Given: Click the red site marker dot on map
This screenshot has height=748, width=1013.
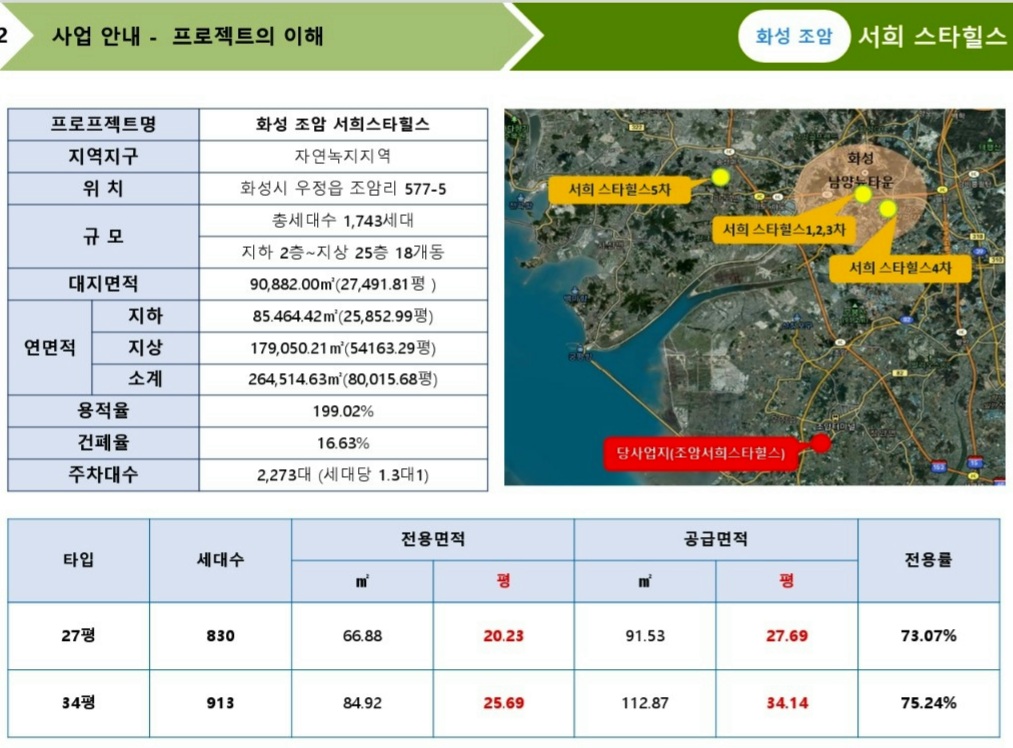Looking at the screenshot, I should coord(820,443).
